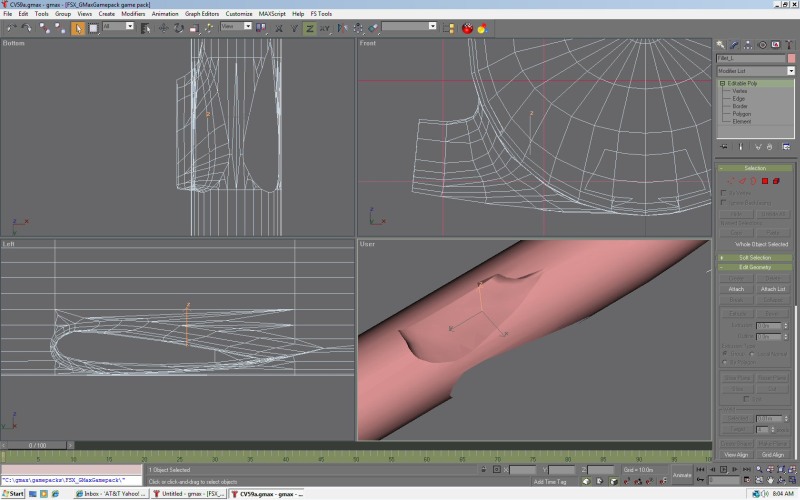Toggle the By Vertex checkbox
Image resolution: width=800 pixels, height=500 pixels.
[723, 194]
